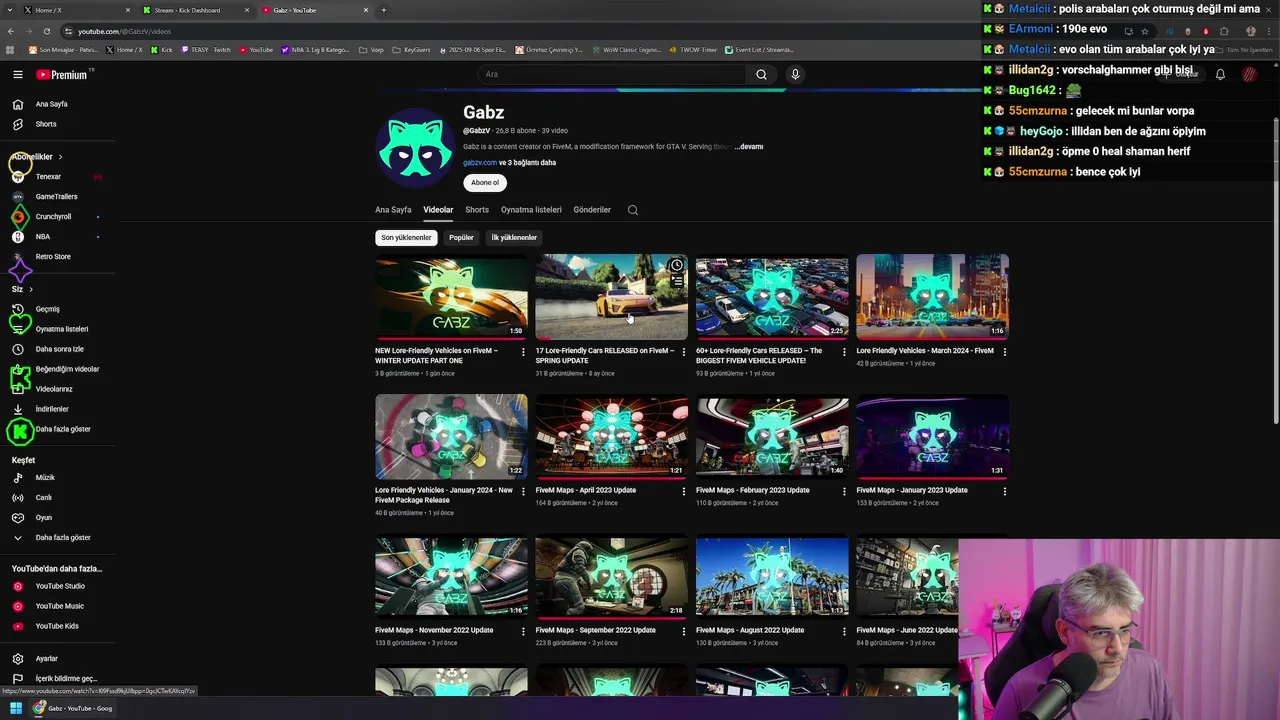This screenshot has height=720, width=1280.
Task: Open options menu for WINTER UPDATE PART ONE video
Action: [x=523, y=352]
